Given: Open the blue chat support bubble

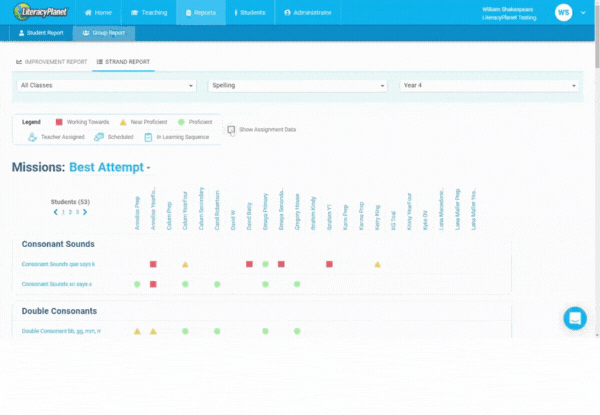Looking at the screenshot, I should [575, 318].
